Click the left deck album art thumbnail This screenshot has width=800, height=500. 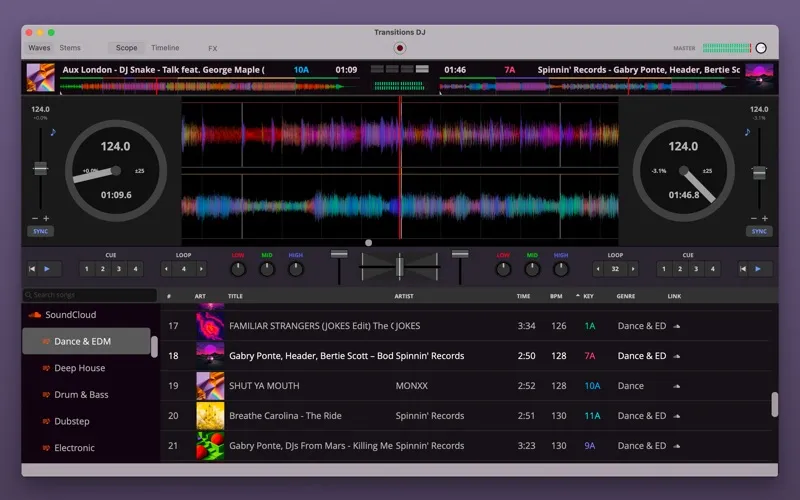pyautogui.click(x=40, y=77)
